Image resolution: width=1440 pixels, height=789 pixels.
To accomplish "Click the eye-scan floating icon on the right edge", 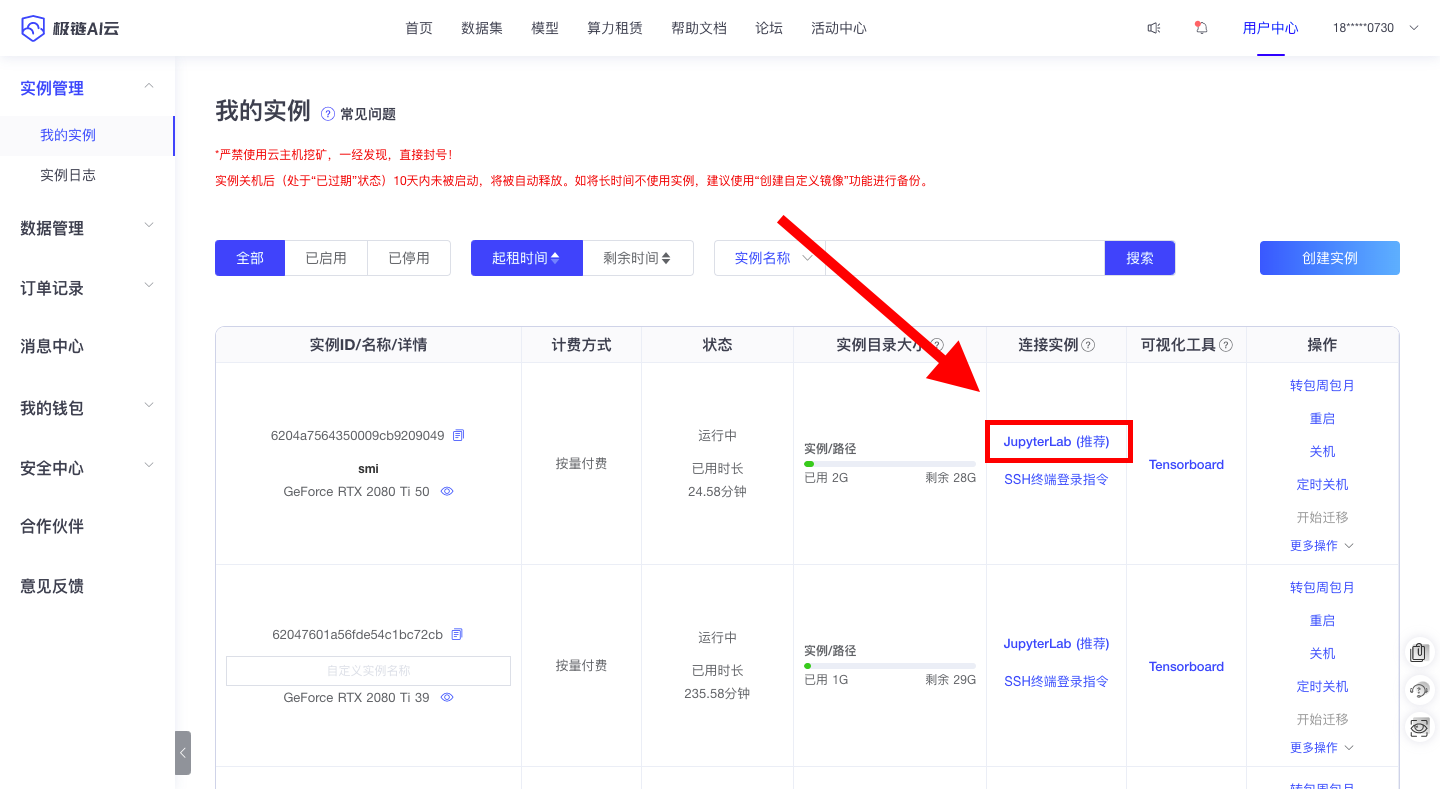I will (1418, 727).
